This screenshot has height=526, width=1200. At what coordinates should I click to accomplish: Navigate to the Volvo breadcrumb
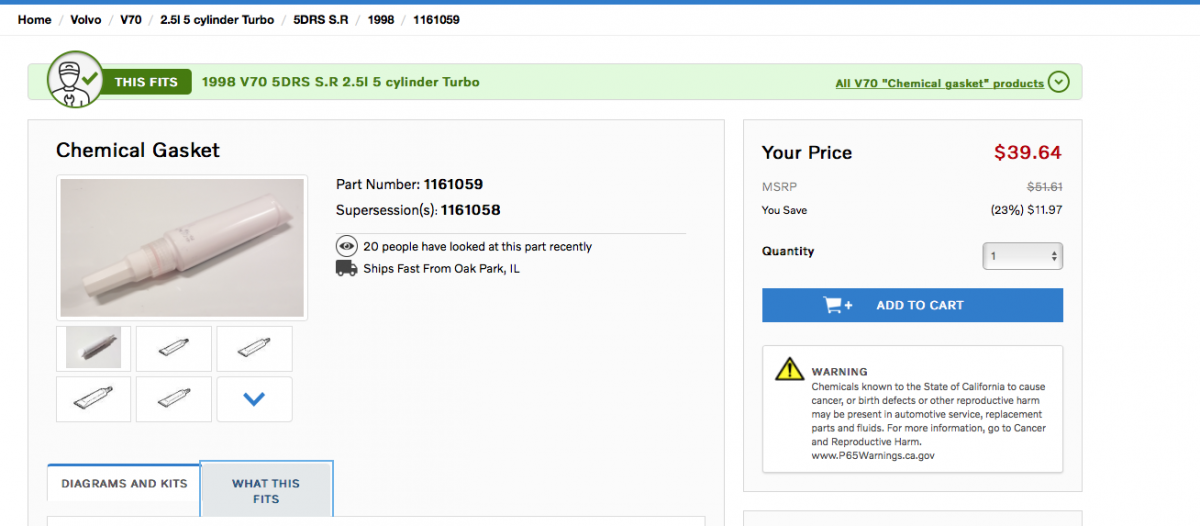[86, 20]
